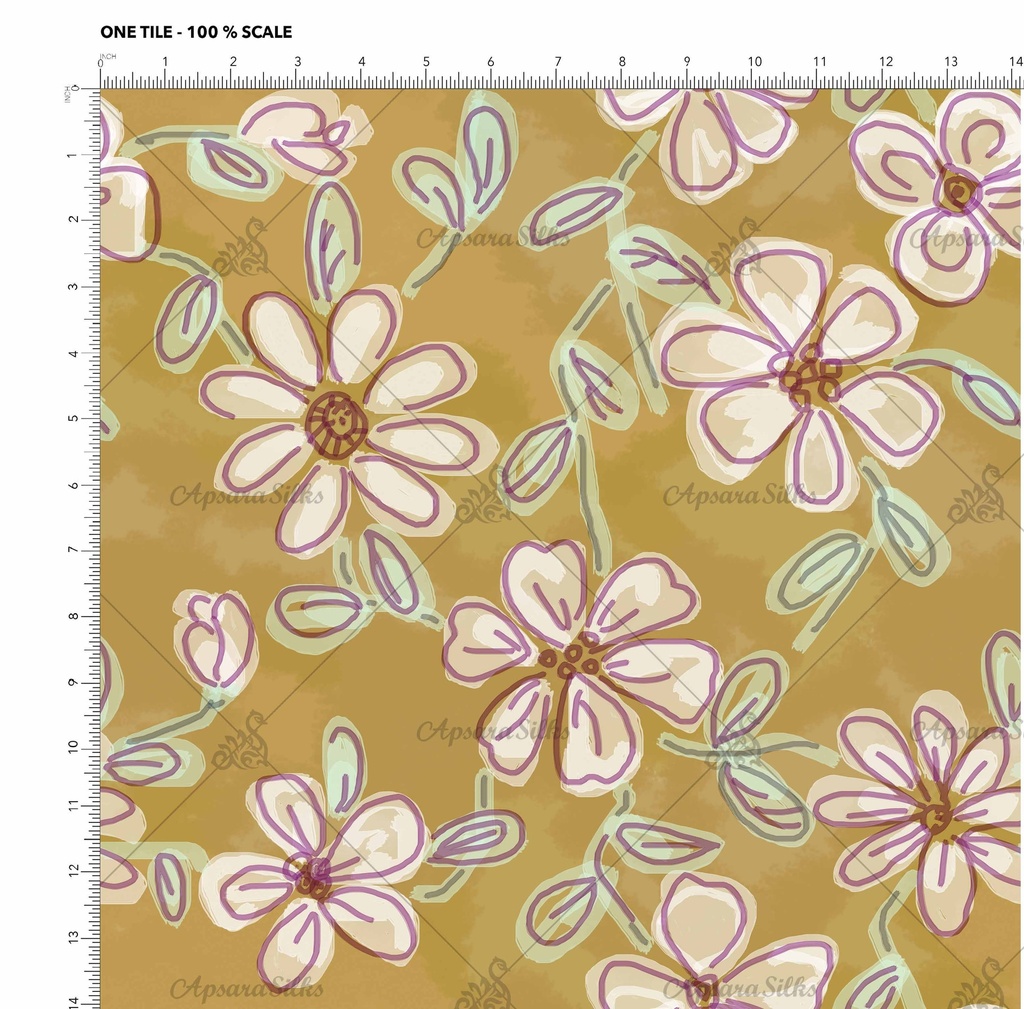
Task: Click the number 10 on horizontal ruler
Action: [x=755, y=62]
